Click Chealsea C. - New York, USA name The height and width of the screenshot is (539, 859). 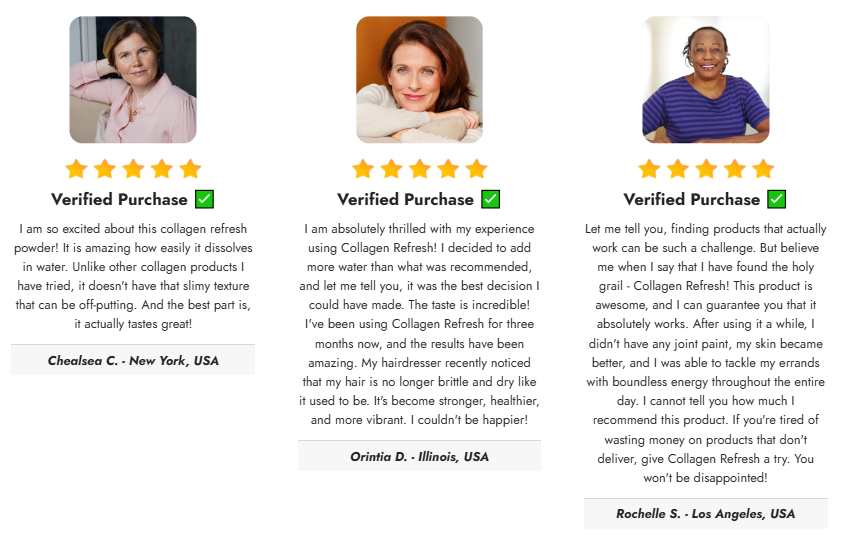[133, 360]
